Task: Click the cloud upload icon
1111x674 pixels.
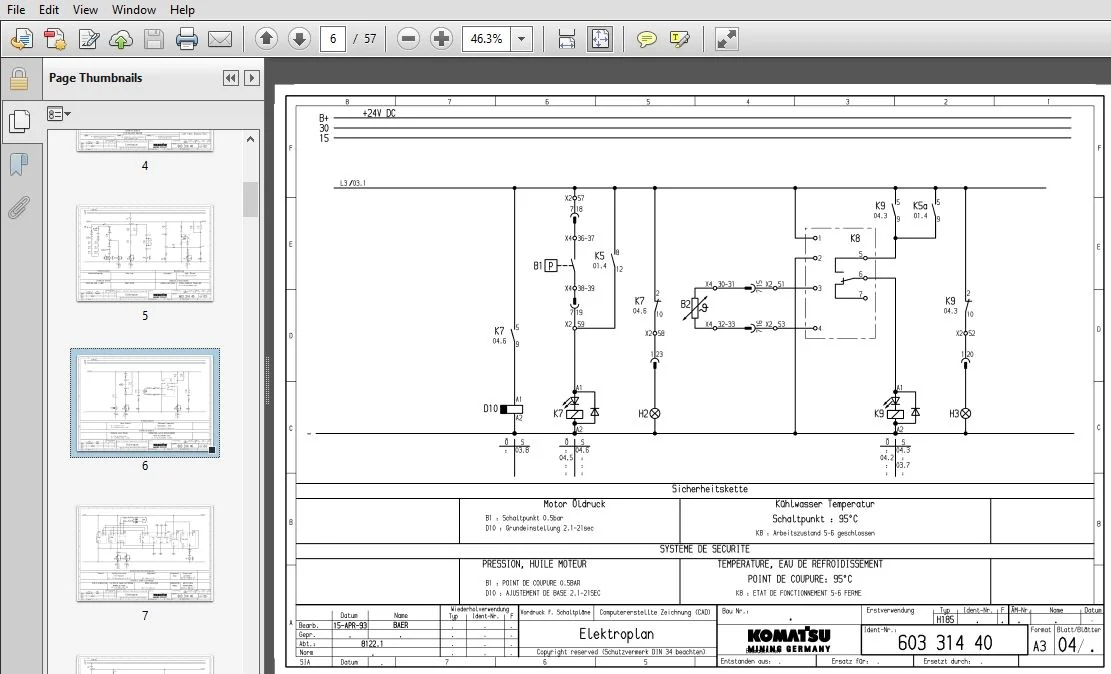Action: 121,39
